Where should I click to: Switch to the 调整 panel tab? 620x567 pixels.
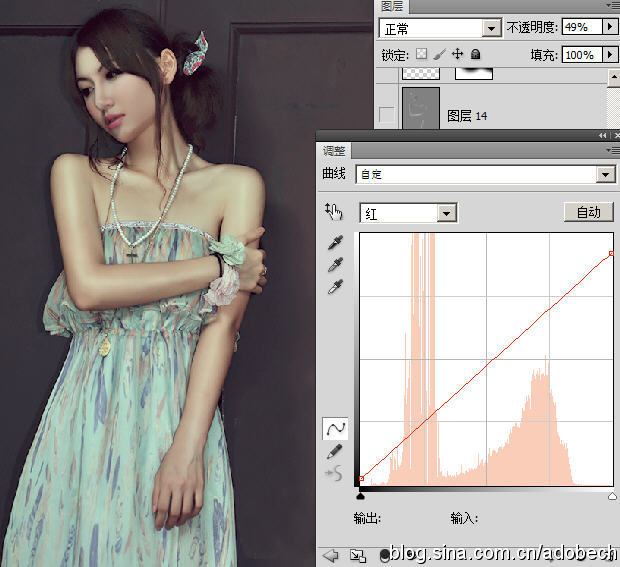[332, 151]
